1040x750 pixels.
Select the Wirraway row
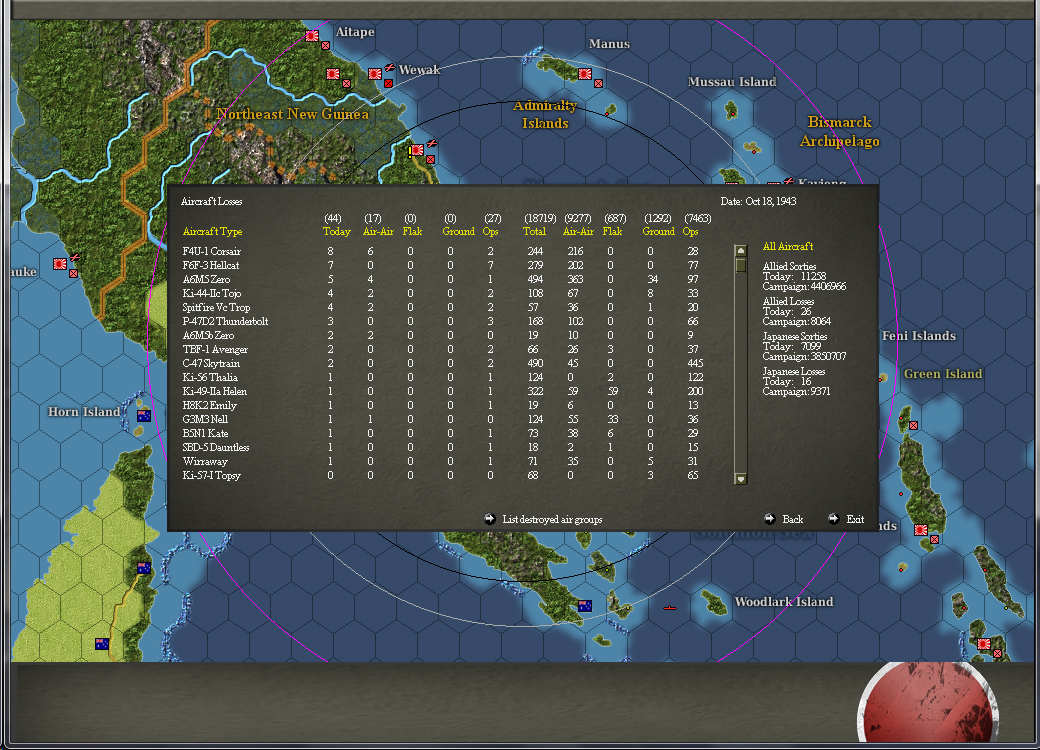tap(441, 462)
